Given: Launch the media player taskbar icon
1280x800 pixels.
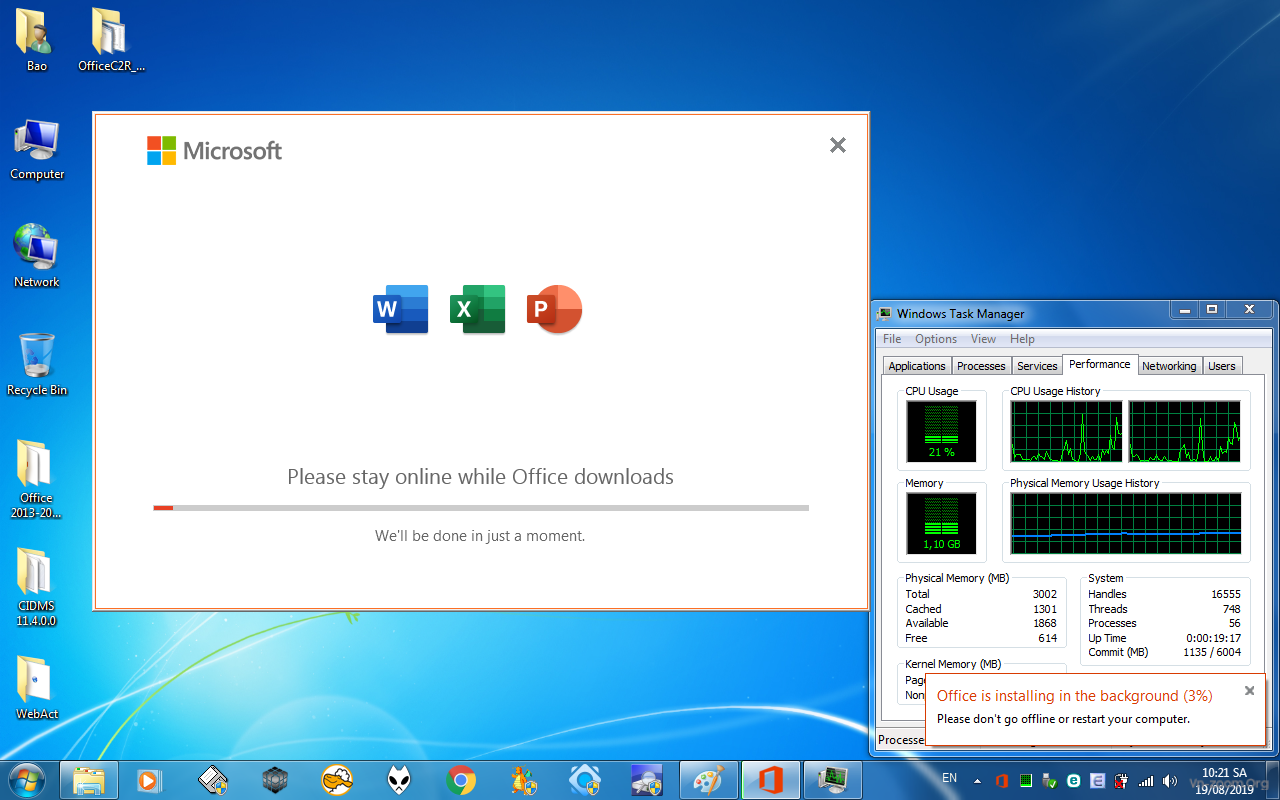Looking at the screenshot, I should point(150,779).
